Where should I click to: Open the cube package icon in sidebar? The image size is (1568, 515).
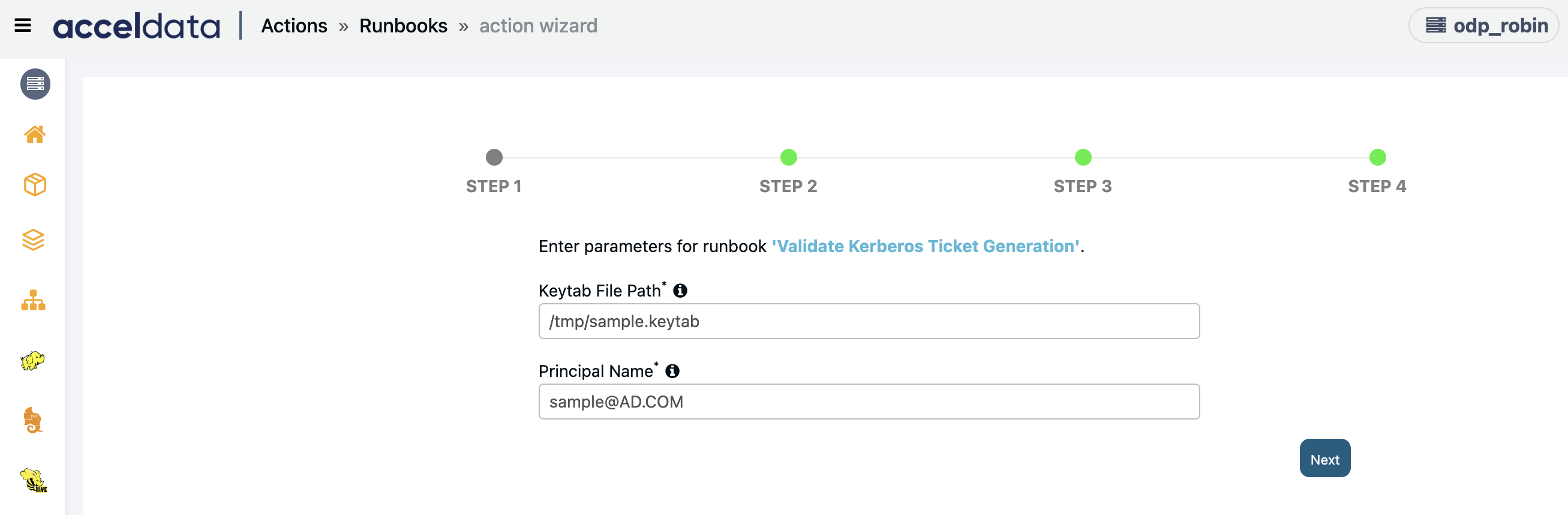[35, 184]
